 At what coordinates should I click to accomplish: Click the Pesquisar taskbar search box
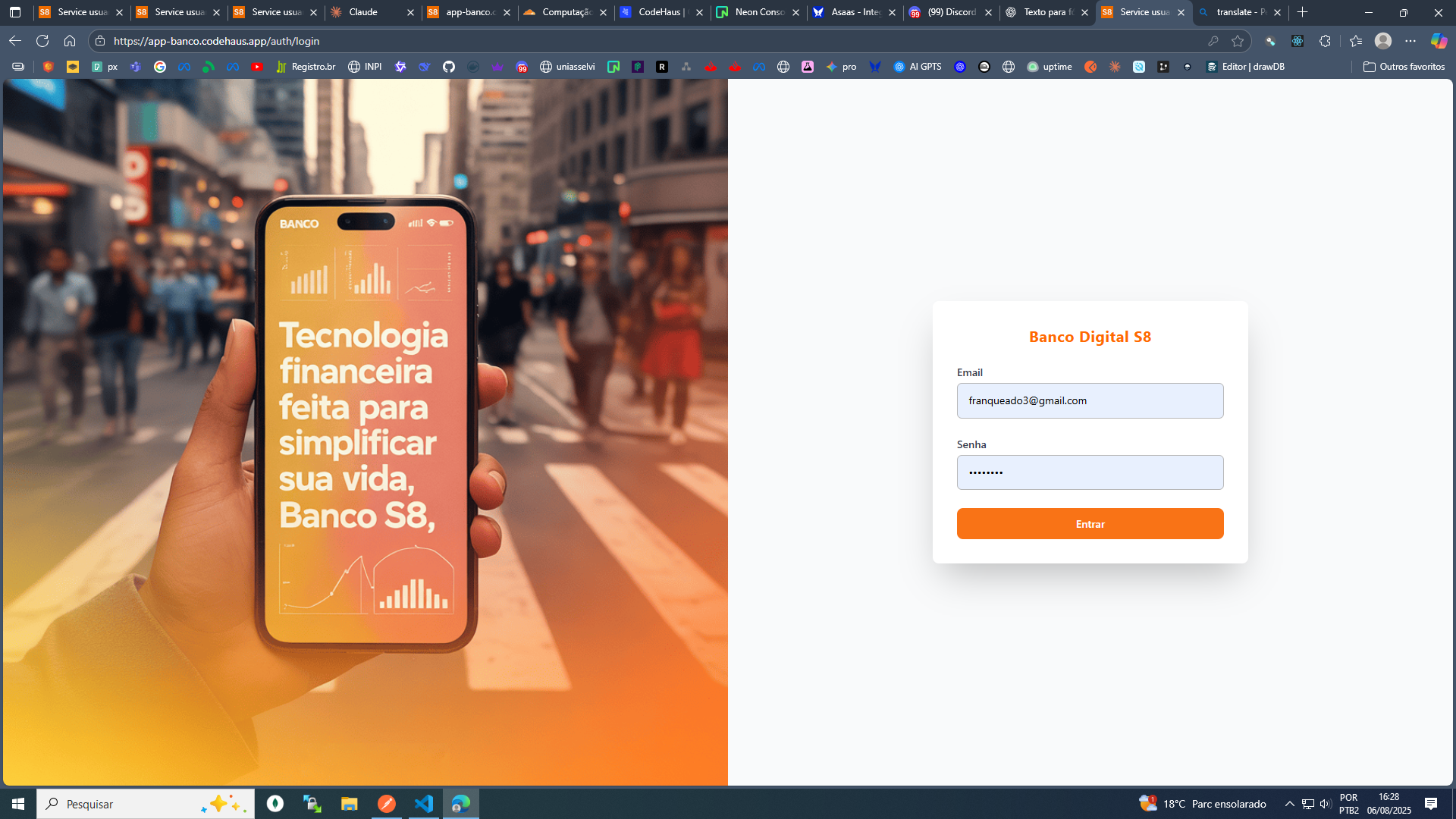tap(146, 804)
